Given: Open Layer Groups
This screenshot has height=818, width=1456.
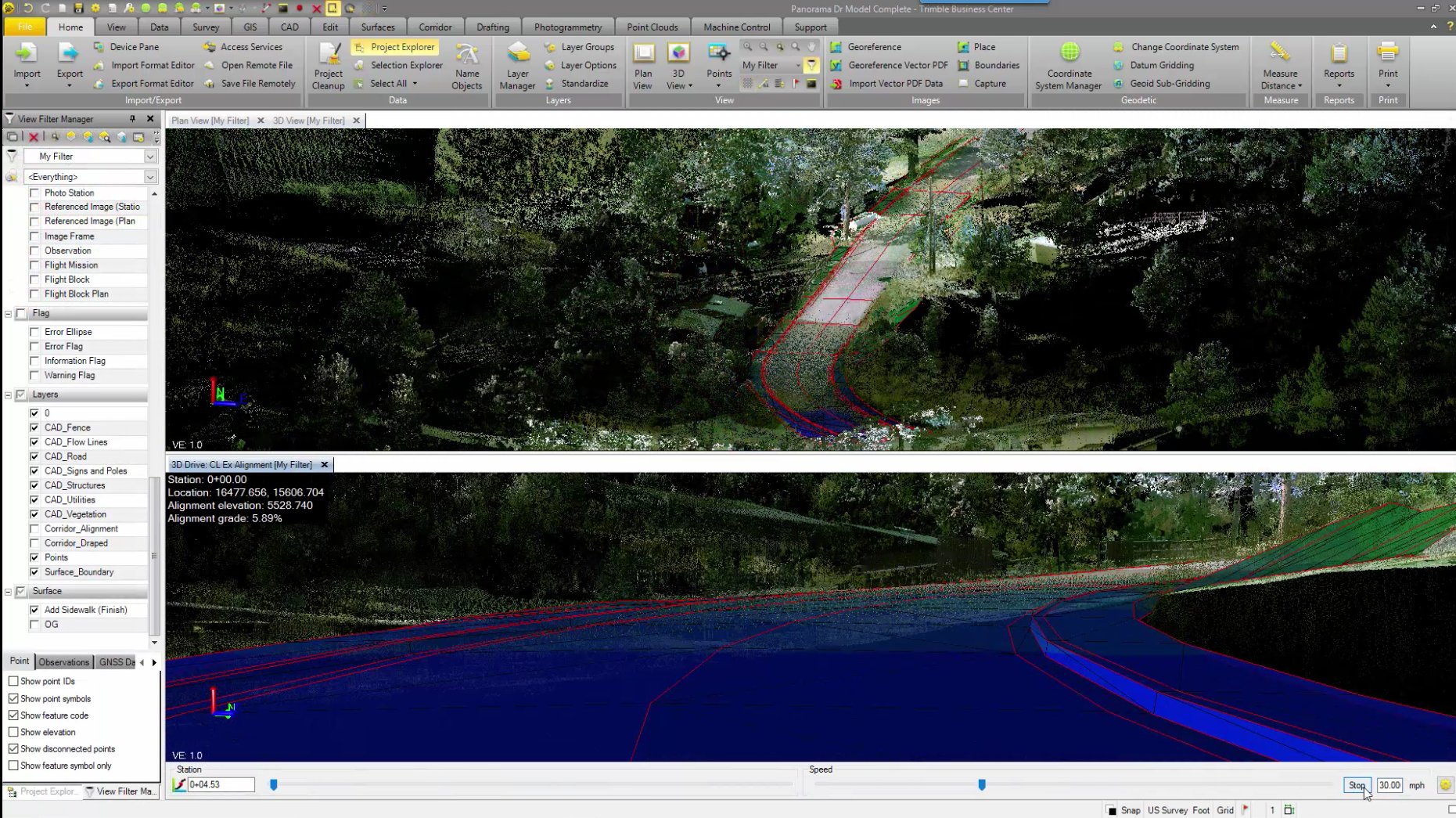Looking at the screenshot, I should 579,47.
